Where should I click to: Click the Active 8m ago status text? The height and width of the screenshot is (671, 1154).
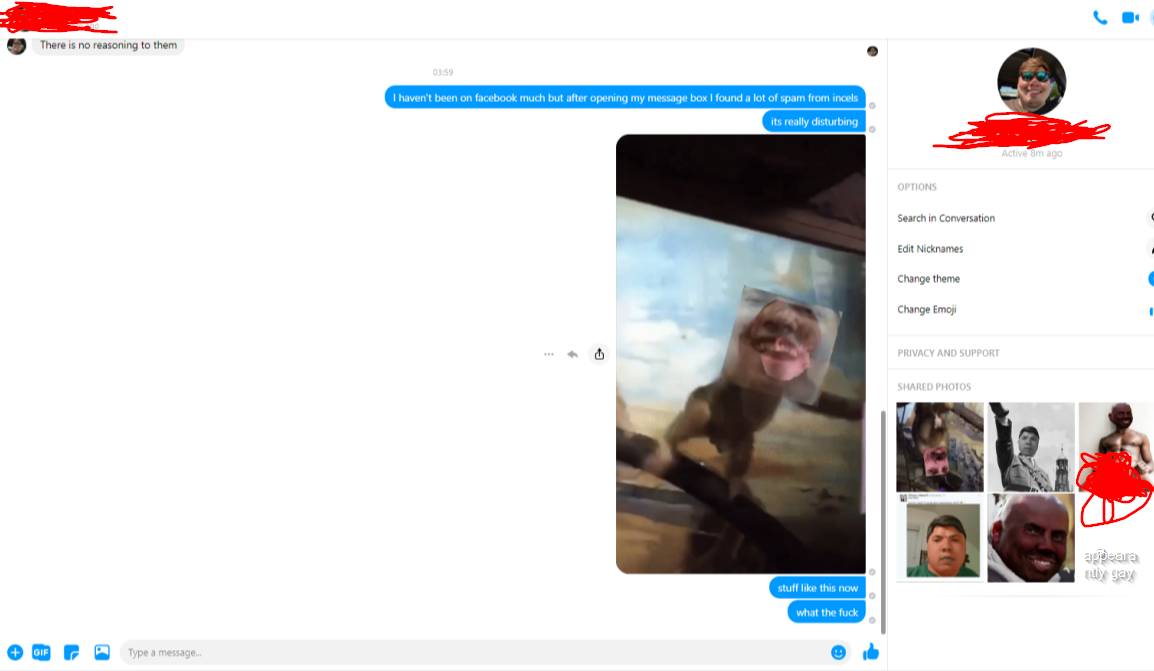pyautogui.click(x=1031, y=154)
